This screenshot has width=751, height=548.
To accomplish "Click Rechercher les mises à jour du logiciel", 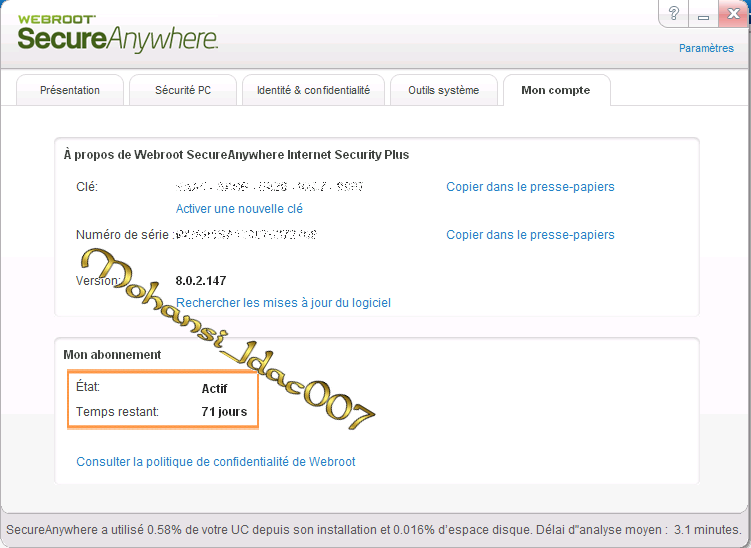I will pos(283,303).
